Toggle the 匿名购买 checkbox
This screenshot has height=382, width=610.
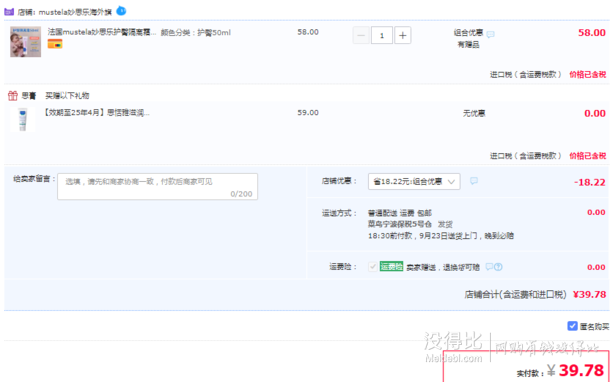click(x=572, y=326)
